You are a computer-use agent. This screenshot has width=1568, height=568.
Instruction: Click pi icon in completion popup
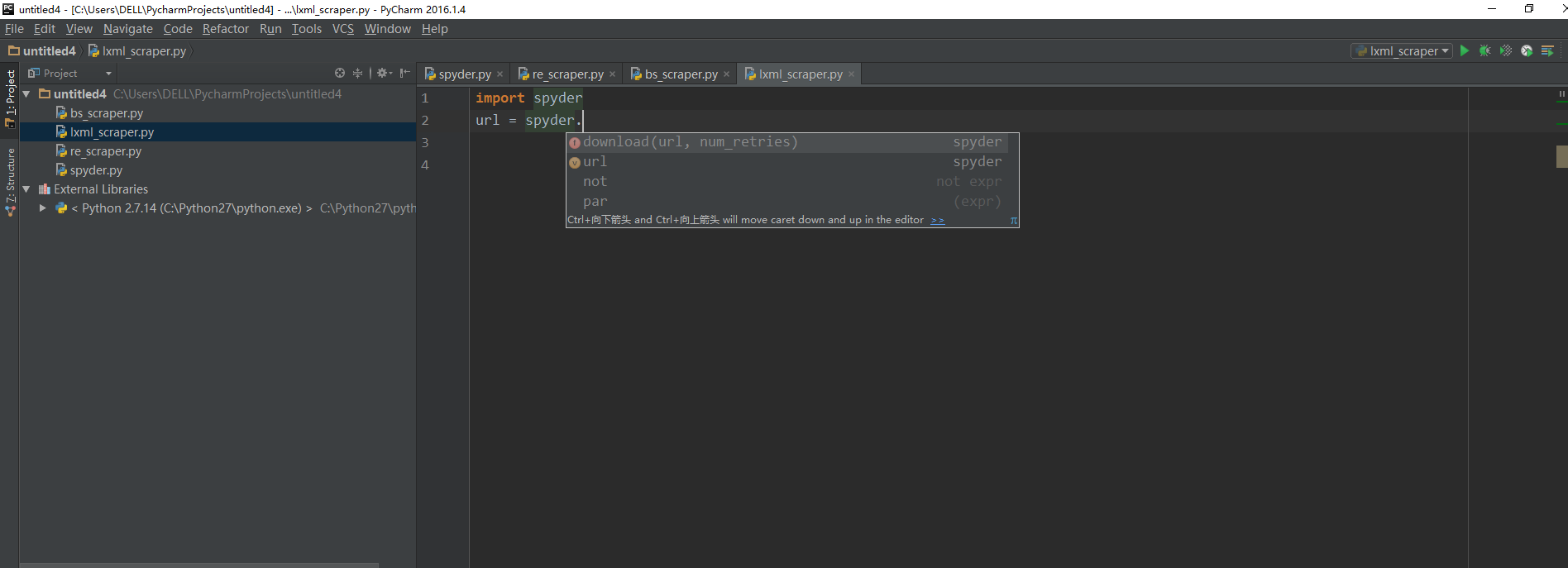(1013, 221)
